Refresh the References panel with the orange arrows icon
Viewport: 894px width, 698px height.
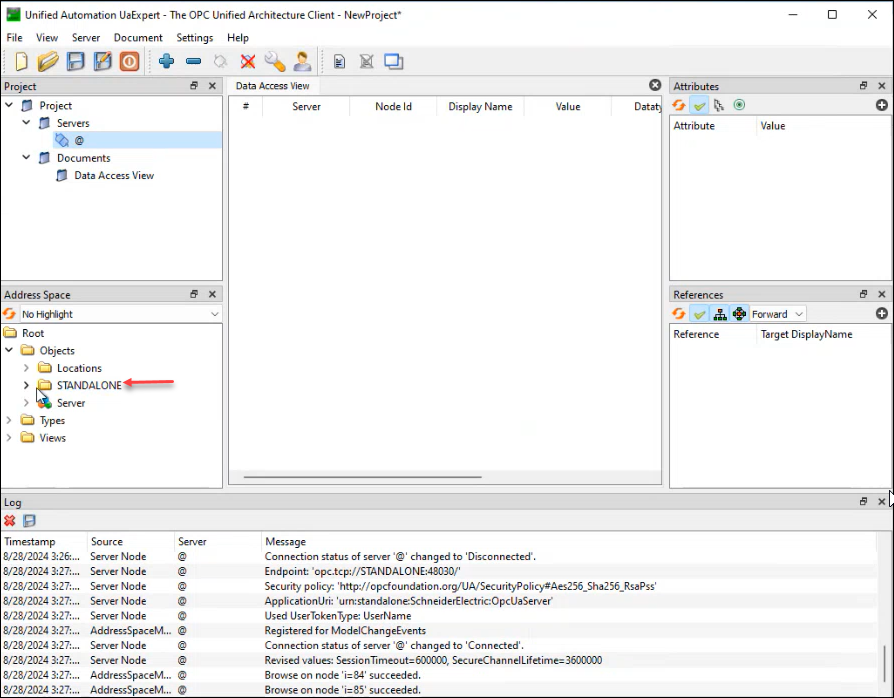tap(678, 314)
